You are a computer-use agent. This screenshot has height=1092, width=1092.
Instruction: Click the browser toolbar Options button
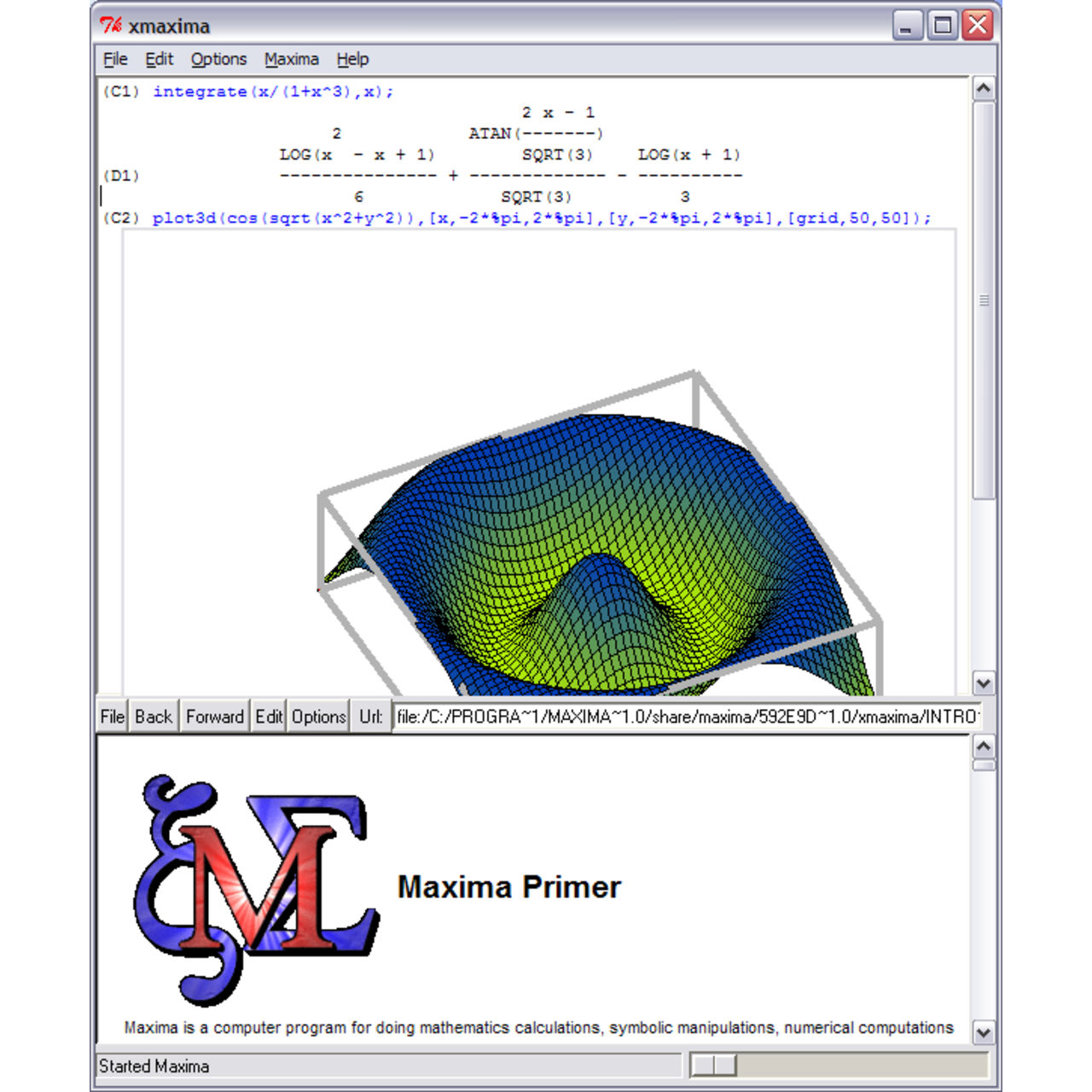[x=318, y=717]
